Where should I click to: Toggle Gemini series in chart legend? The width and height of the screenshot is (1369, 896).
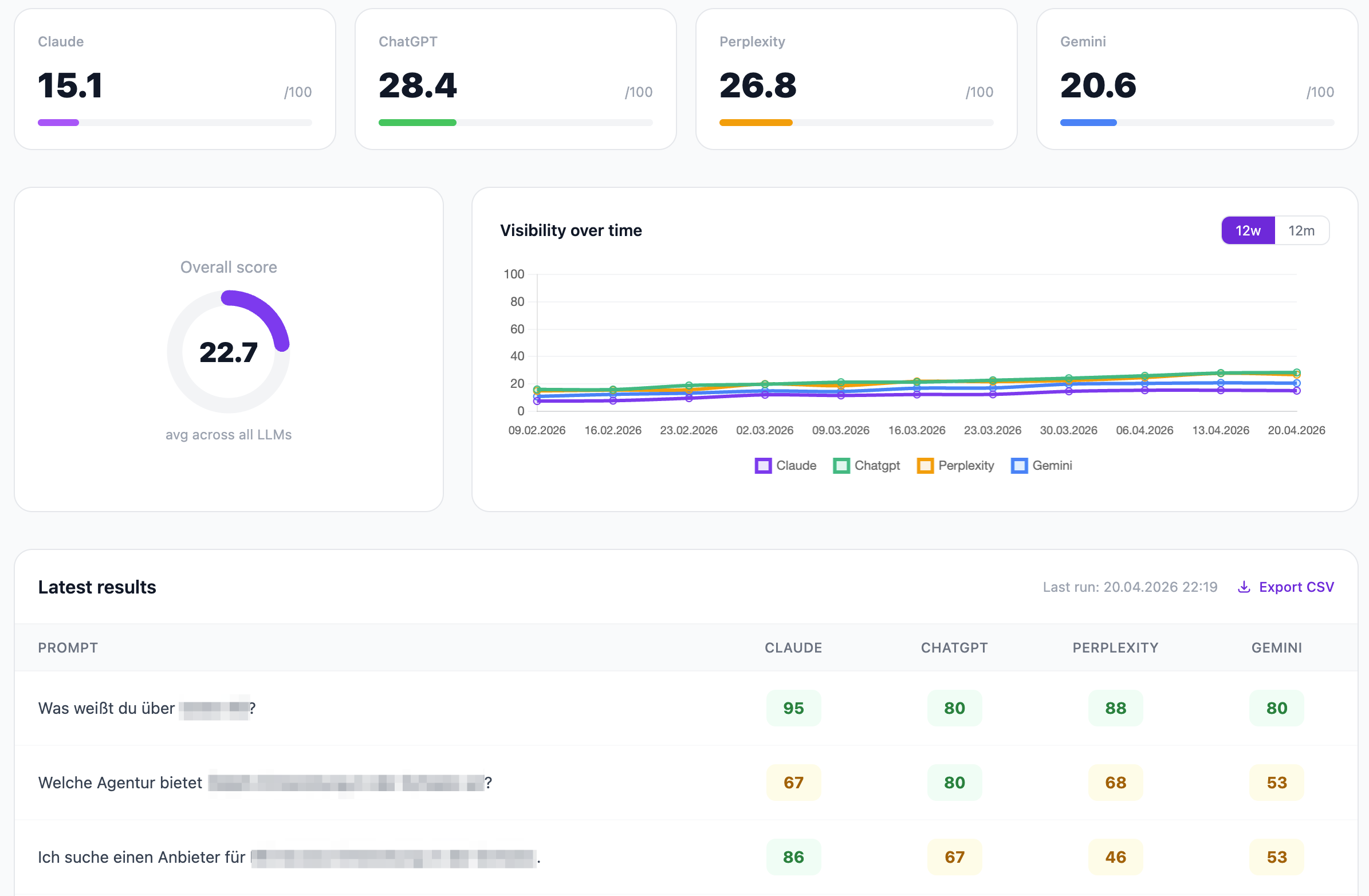(1041, 466)
